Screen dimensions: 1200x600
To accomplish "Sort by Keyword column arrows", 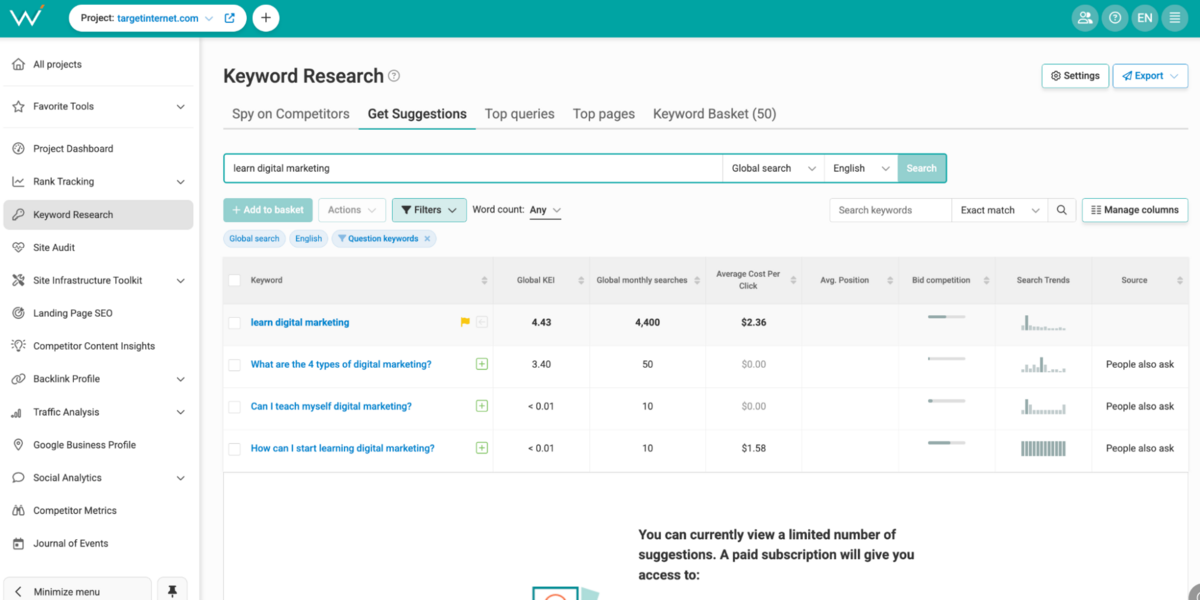I will tap(485, 280).
